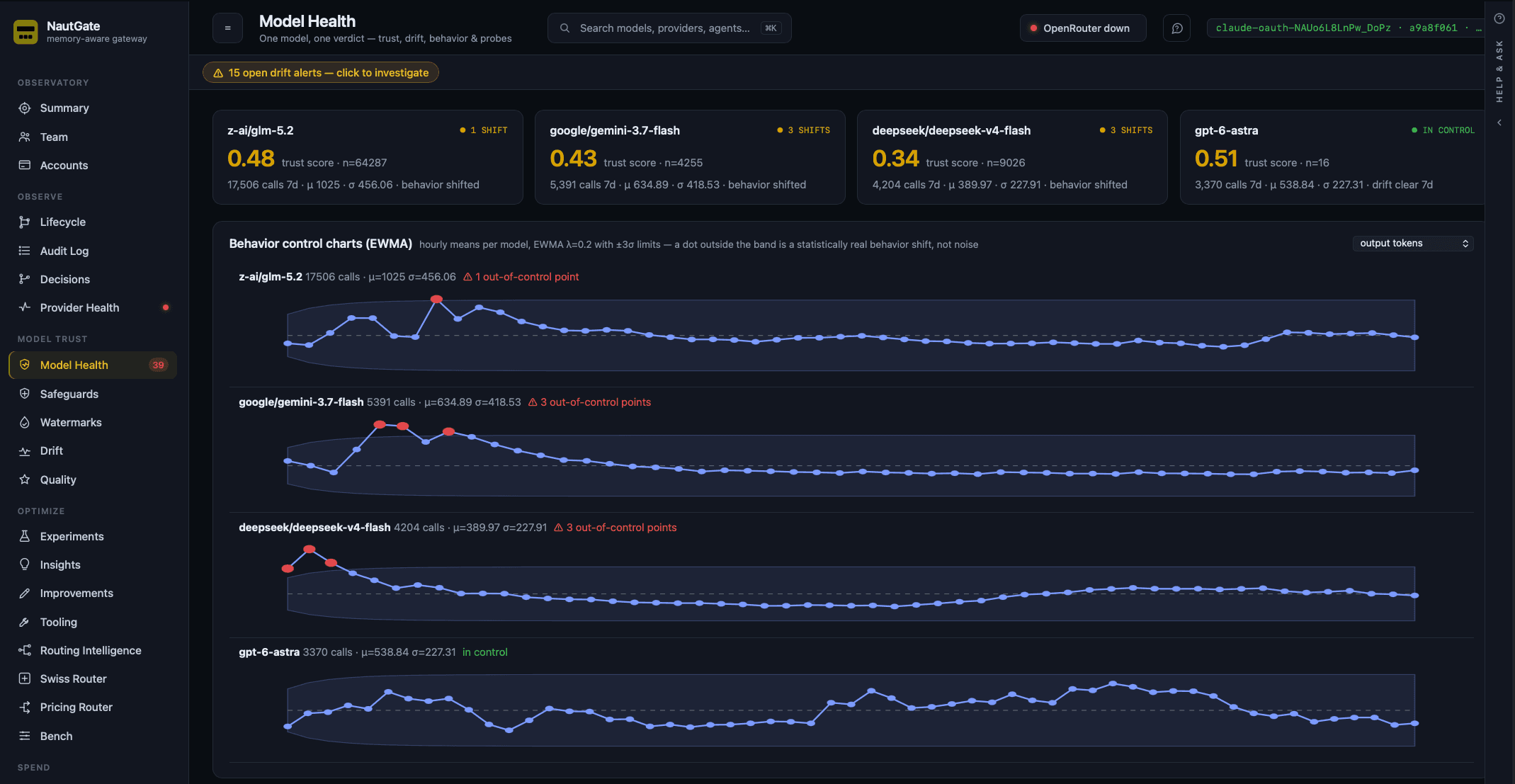Open the google/gemini-3.7-flash trust card

pyautogui.click(x=690, y=157)
